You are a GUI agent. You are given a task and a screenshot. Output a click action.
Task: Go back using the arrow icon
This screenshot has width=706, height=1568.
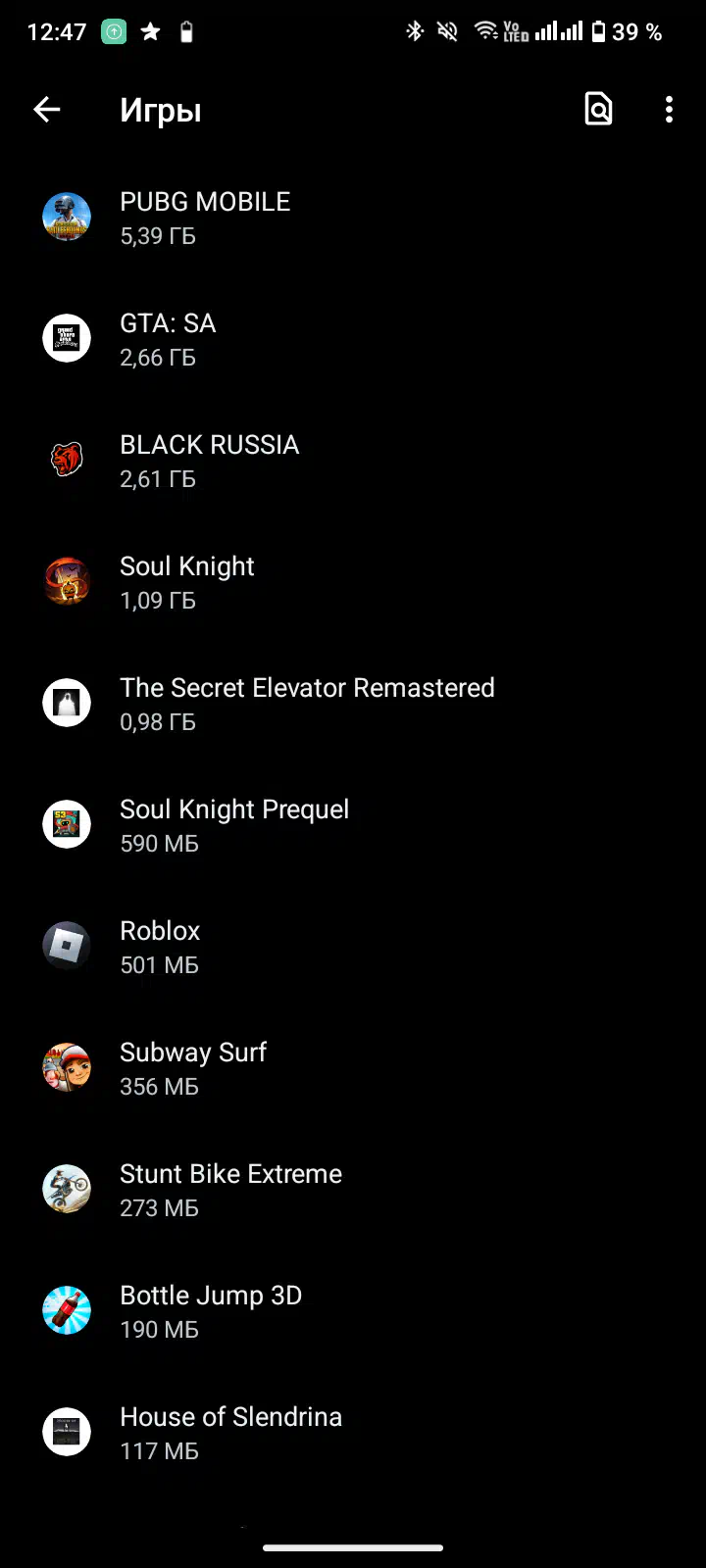point(47,110)
